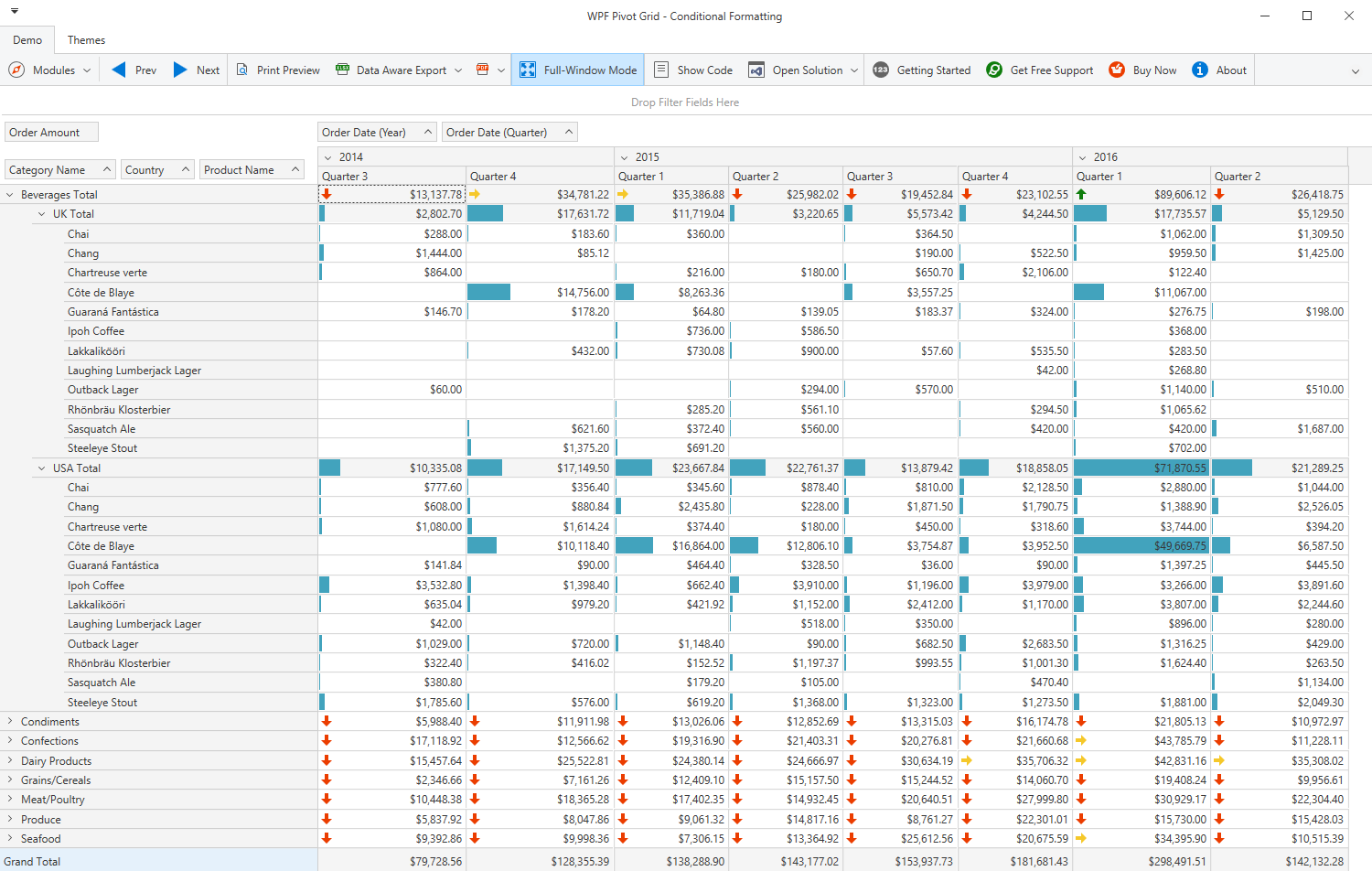
Task: Select USA Total 2016 Quarter 1 data bar cell
Action: click(1141, 468)
